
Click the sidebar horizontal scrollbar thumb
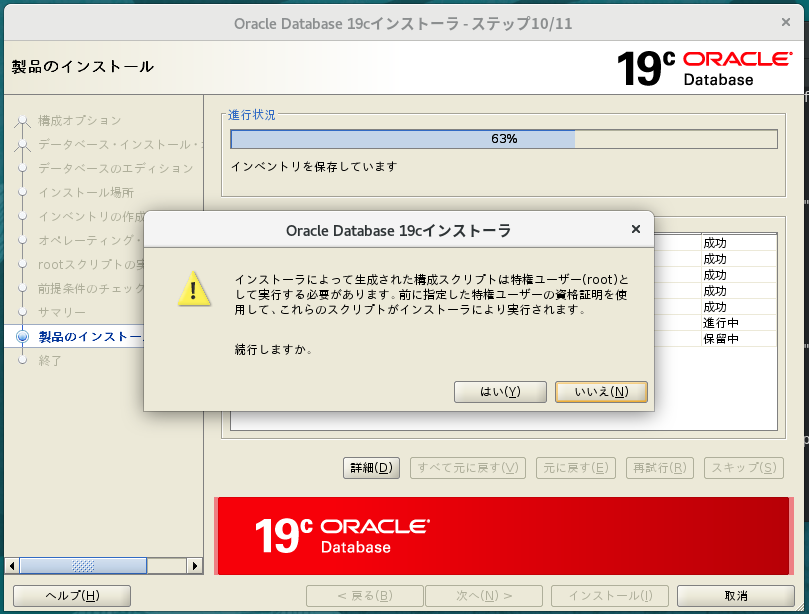pos(83,565)
